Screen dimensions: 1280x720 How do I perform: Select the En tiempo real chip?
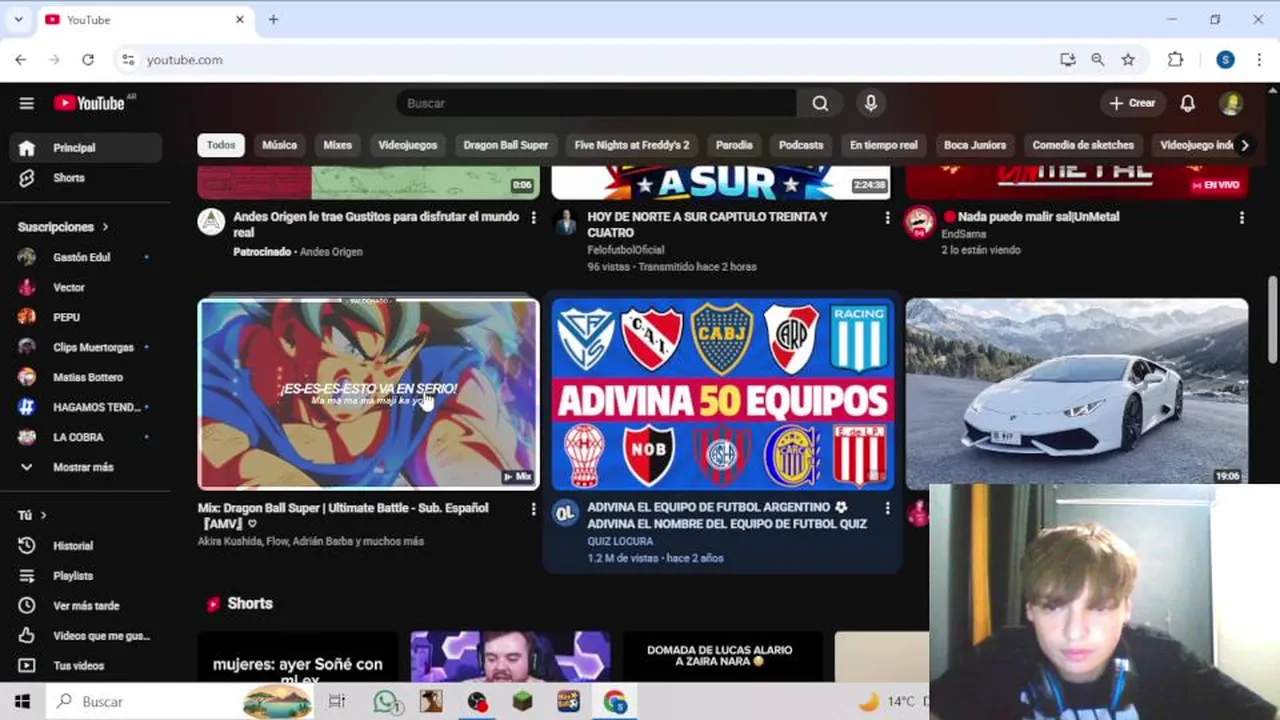pos(883,145)
